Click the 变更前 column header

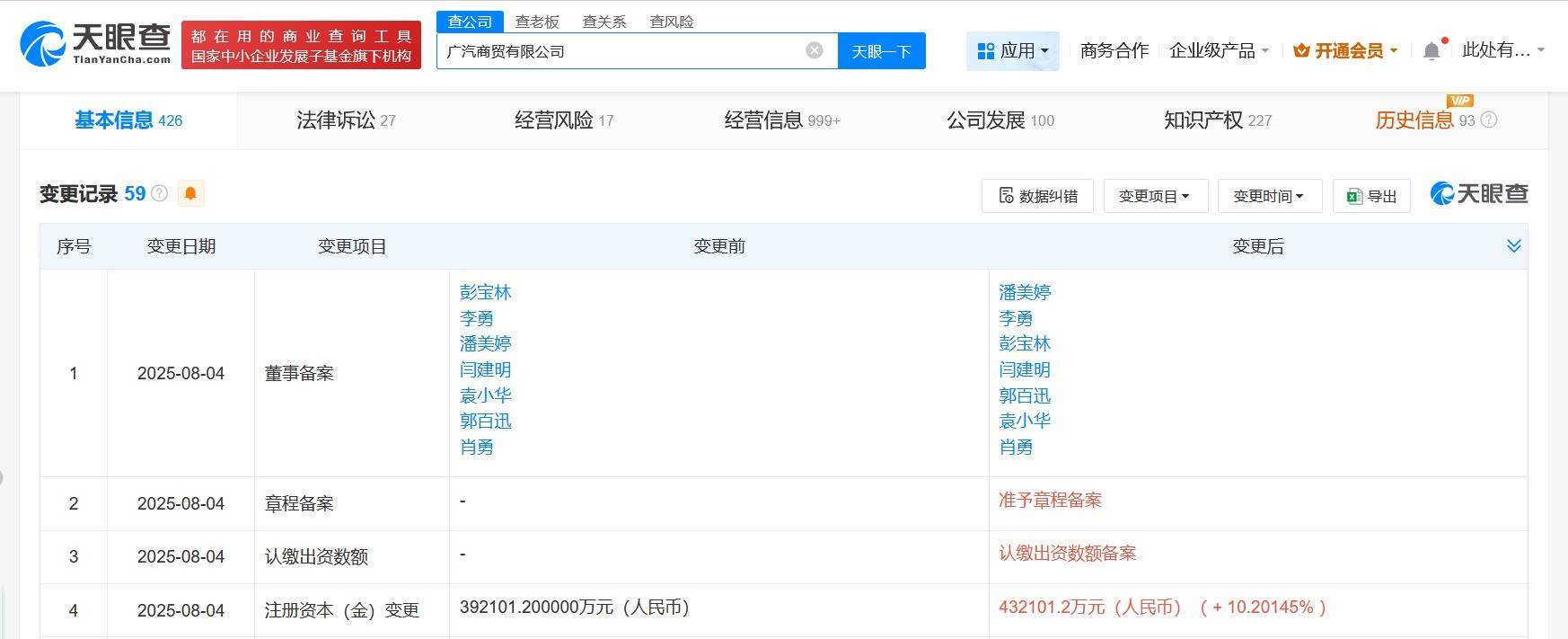(x=719, y=246)
